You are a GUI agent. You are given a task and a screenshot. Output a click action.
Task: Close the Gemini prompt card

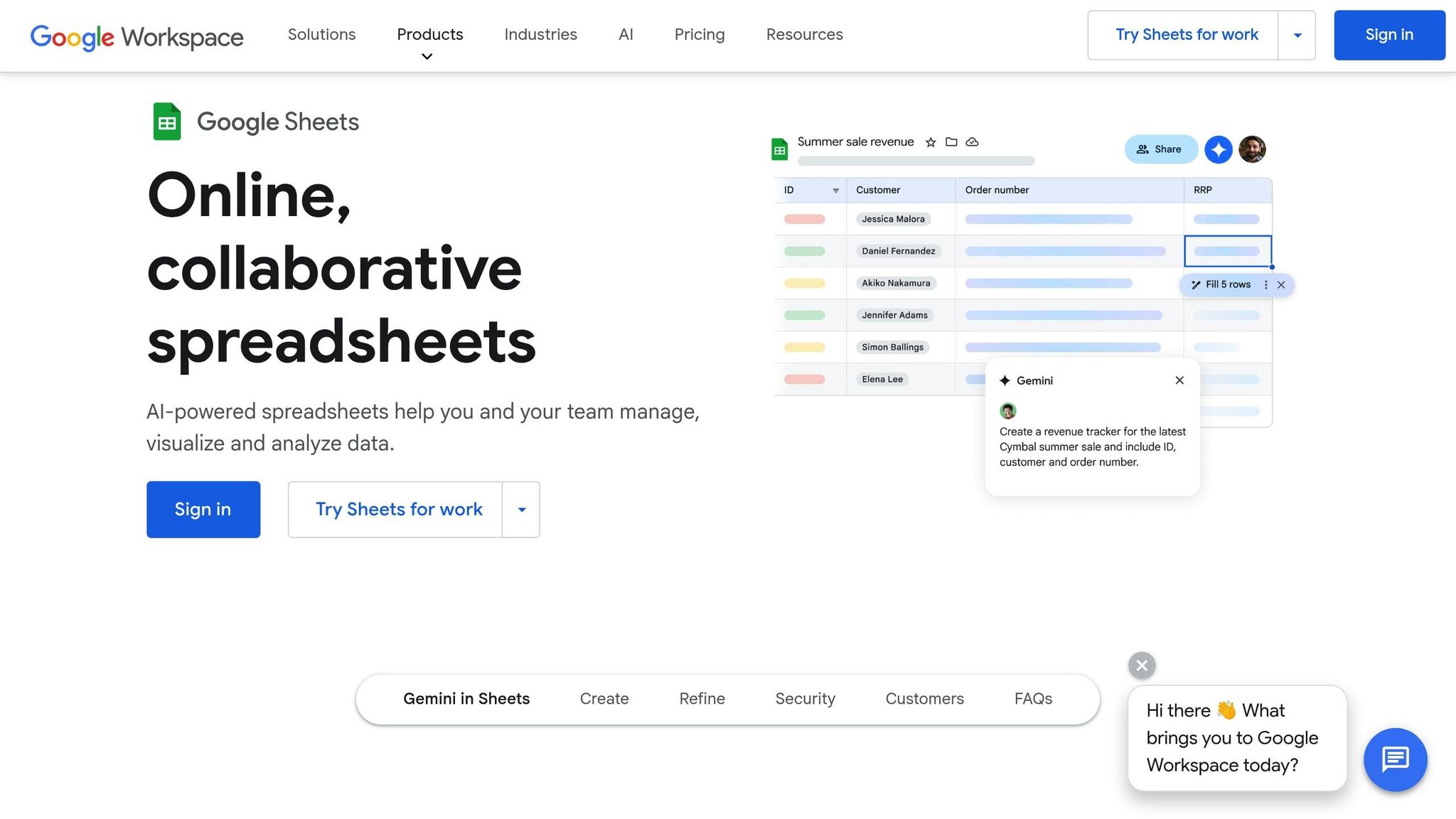(1179, 380)
